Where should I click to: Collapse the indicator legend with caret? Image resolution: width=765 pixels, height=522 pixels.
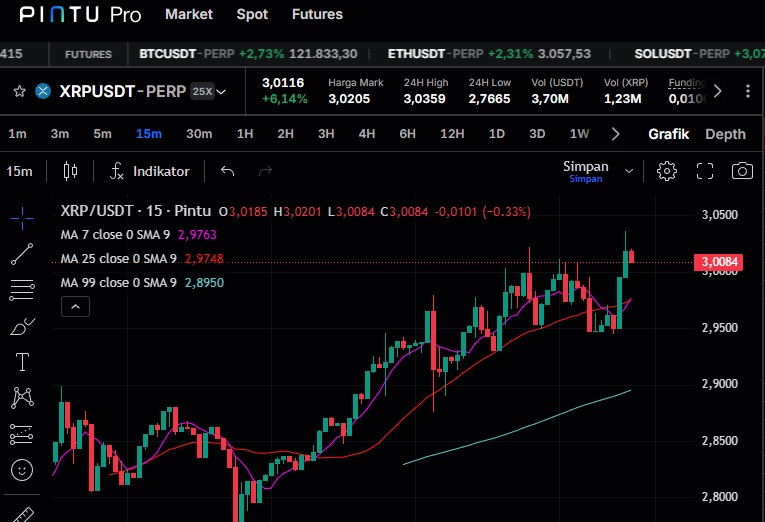click(x=75, y=306)
